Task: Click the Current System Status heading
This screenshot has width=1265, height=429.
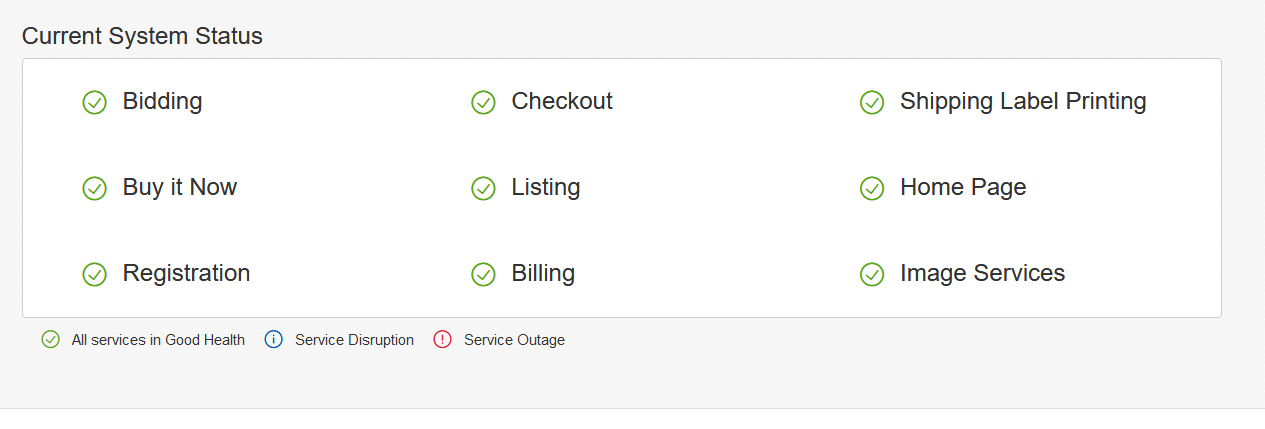Action: pos(142,36)
